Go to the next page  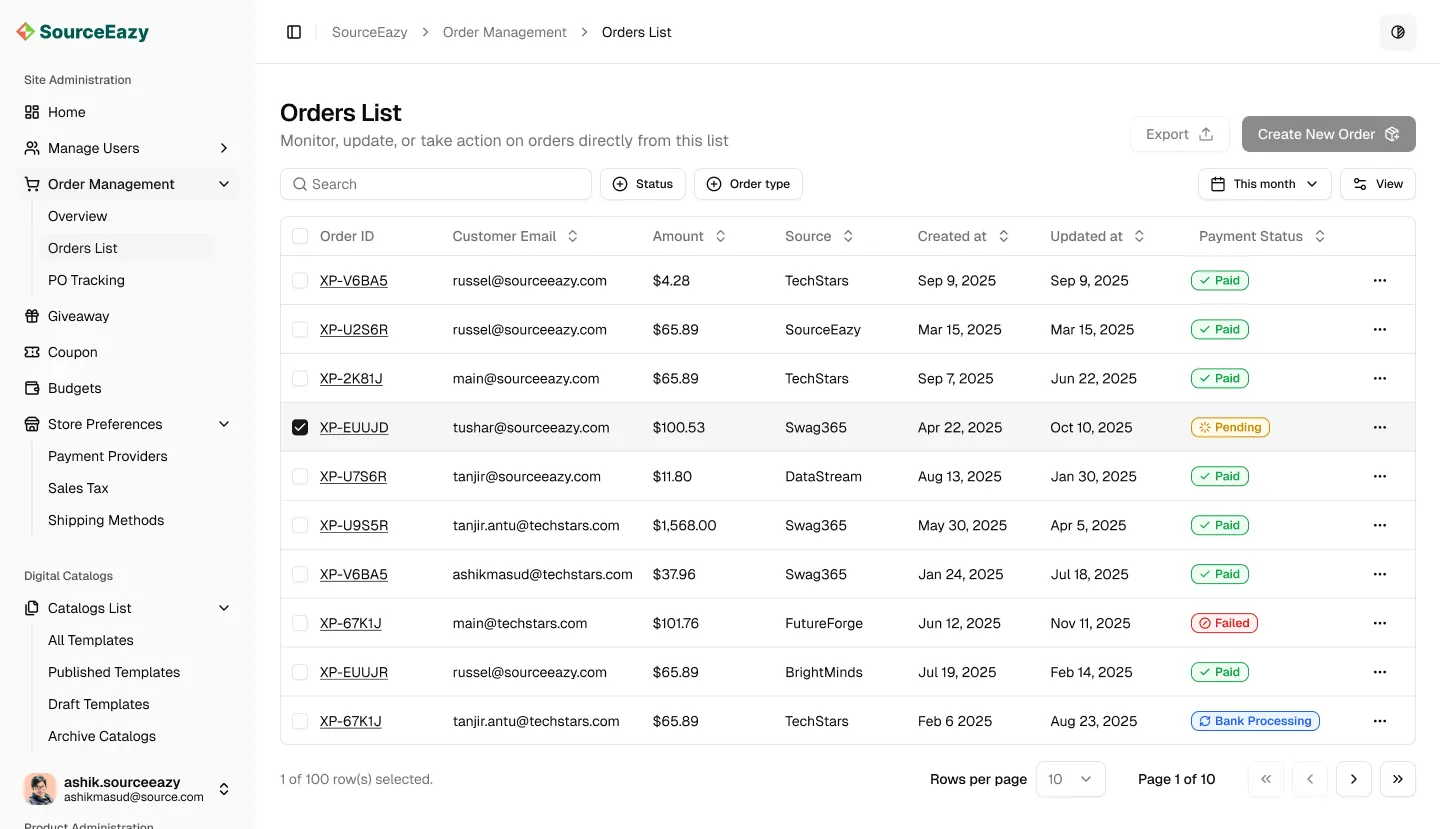pos(1354,779)
